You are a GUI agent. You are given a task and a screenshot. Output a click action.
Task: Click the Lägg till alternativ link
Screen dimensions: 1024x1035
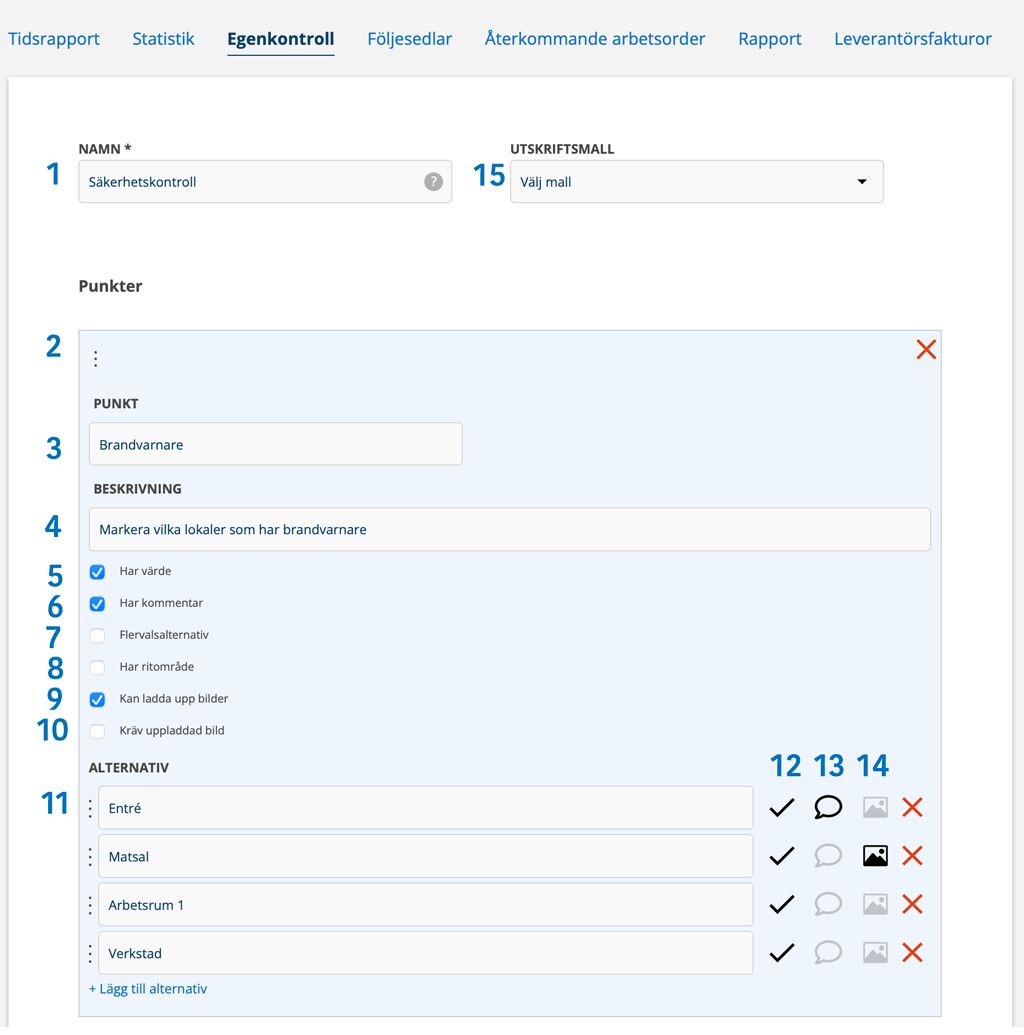[148, 989]
